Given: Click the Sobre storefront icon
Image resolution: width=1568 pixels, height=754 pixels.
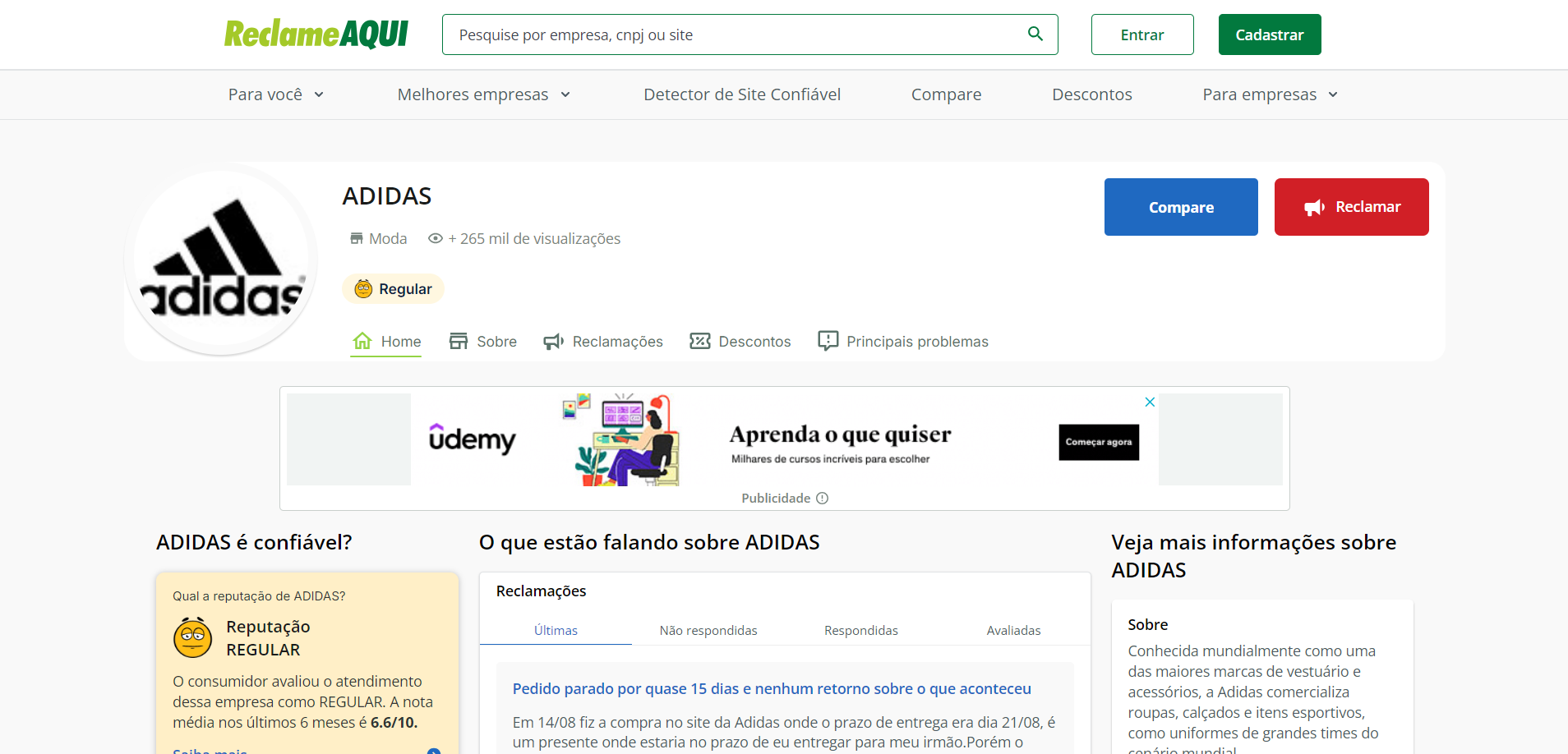Looking at the screenshot, I should (459, 341).
